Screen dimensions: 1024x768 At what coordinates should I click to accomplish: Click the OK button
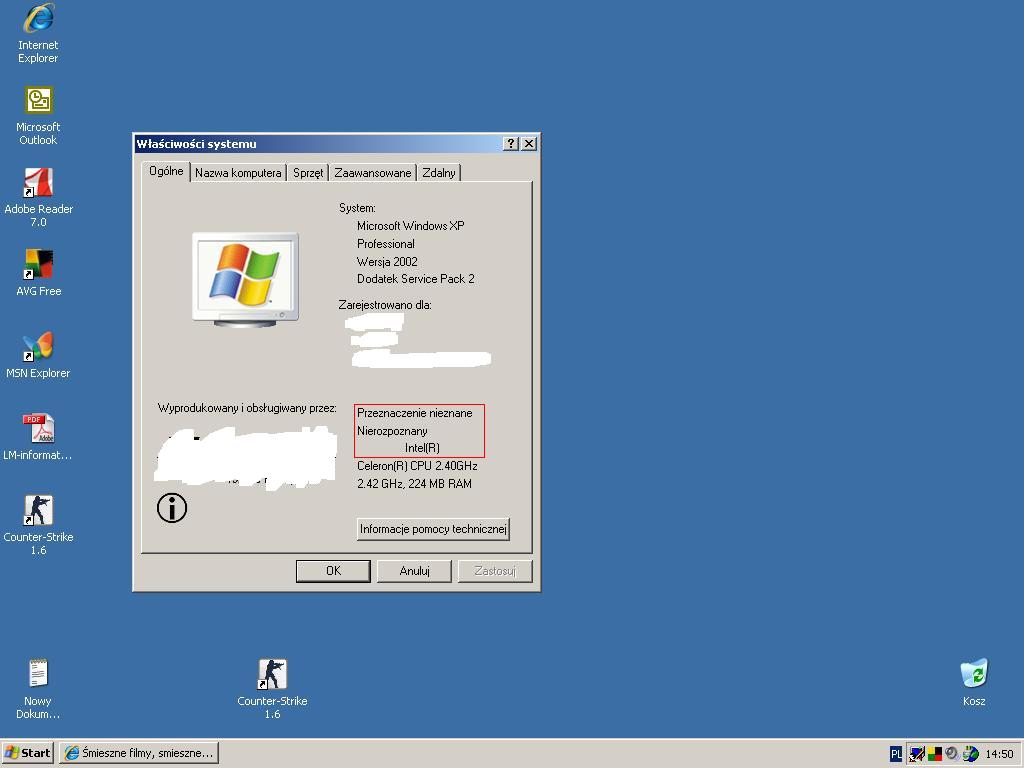(x=333, y=571)
